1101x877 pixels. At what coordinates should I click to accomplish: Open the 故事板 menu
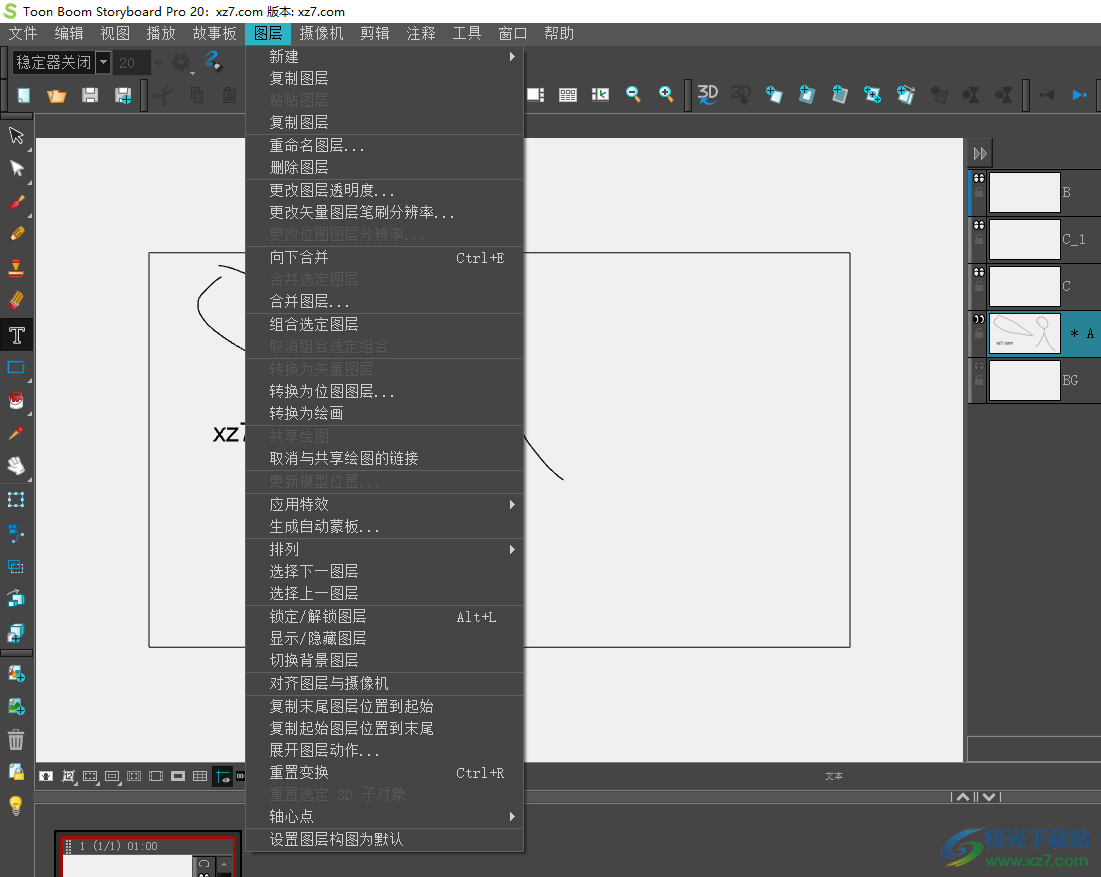[x=214, y=34]
